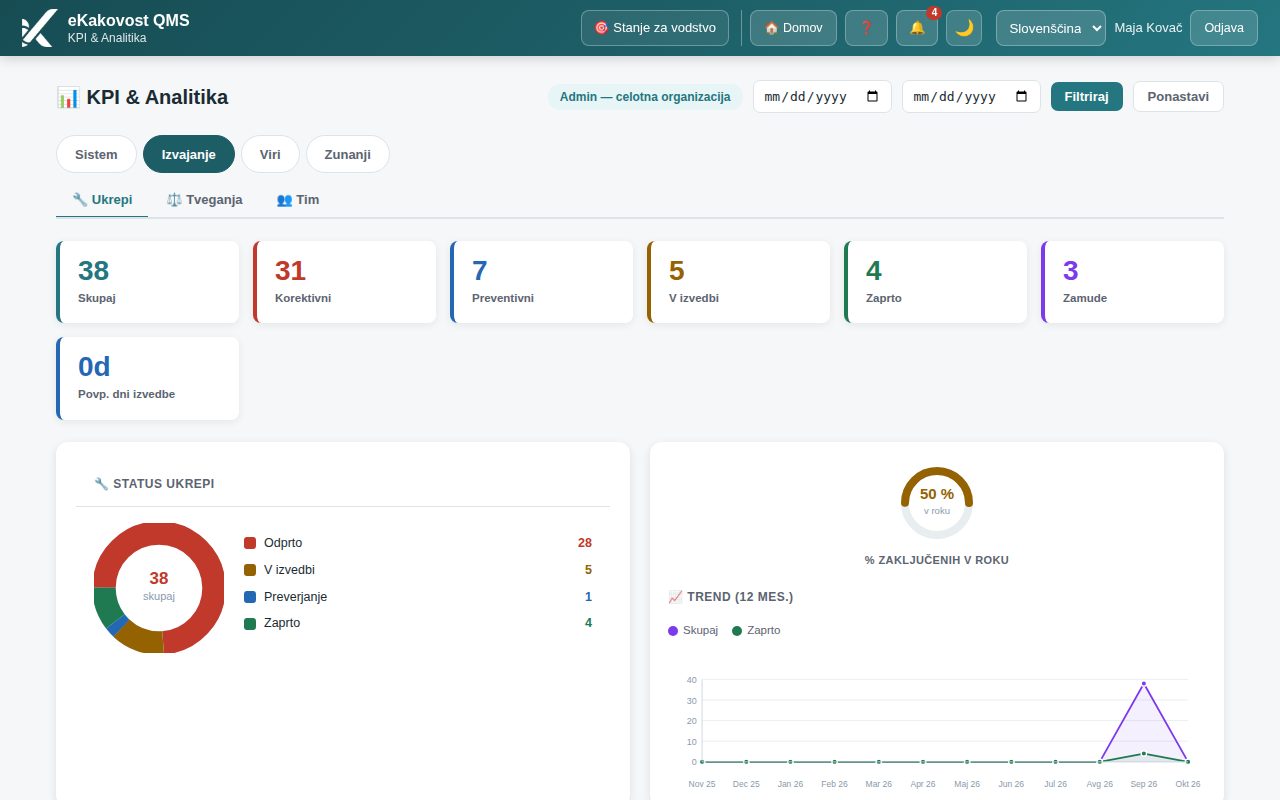Click the green Zaprto status legend swatch
This screenshot has height=800, width=1280.
(x=250, y=623)
